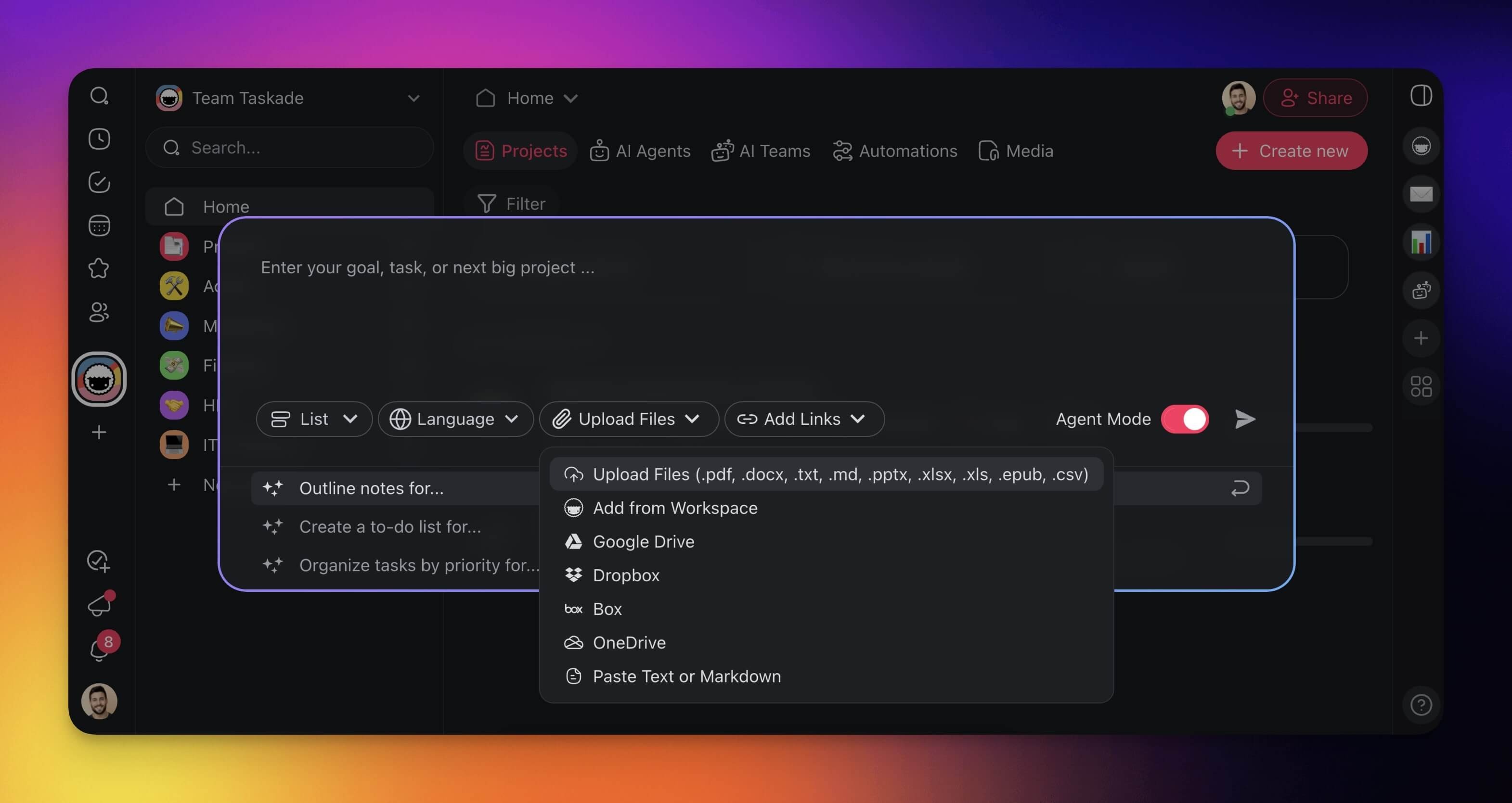The width and height of the screenshot is (1512, 803).
Task: Open the calendar icon in left sidebar
Action: click(99, 226)
